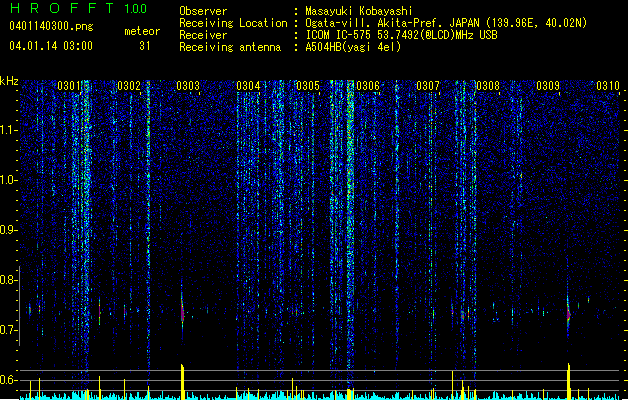Click the Ogata-vill. Akita-Pref. JAPAN location text
Image resolution: width=629 pixels, height=400 pixels.
pos(446,23)
